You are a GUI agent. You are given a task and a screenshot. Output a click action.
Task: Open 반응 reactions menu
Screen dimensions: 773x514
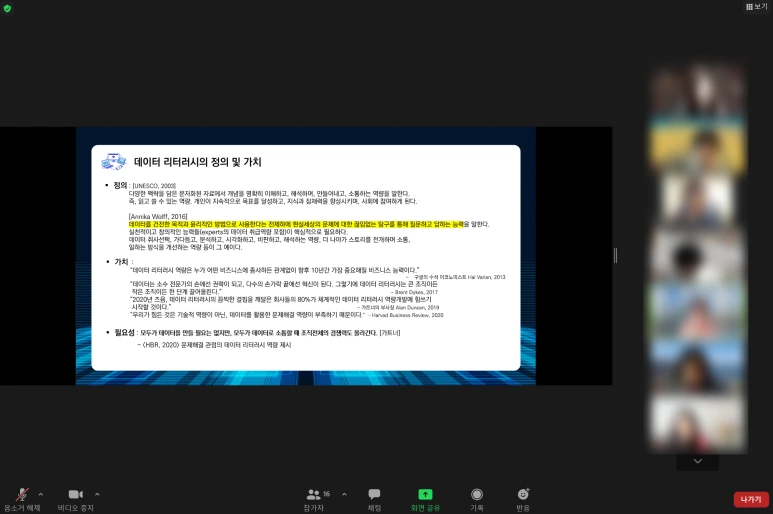coord(523,499)
